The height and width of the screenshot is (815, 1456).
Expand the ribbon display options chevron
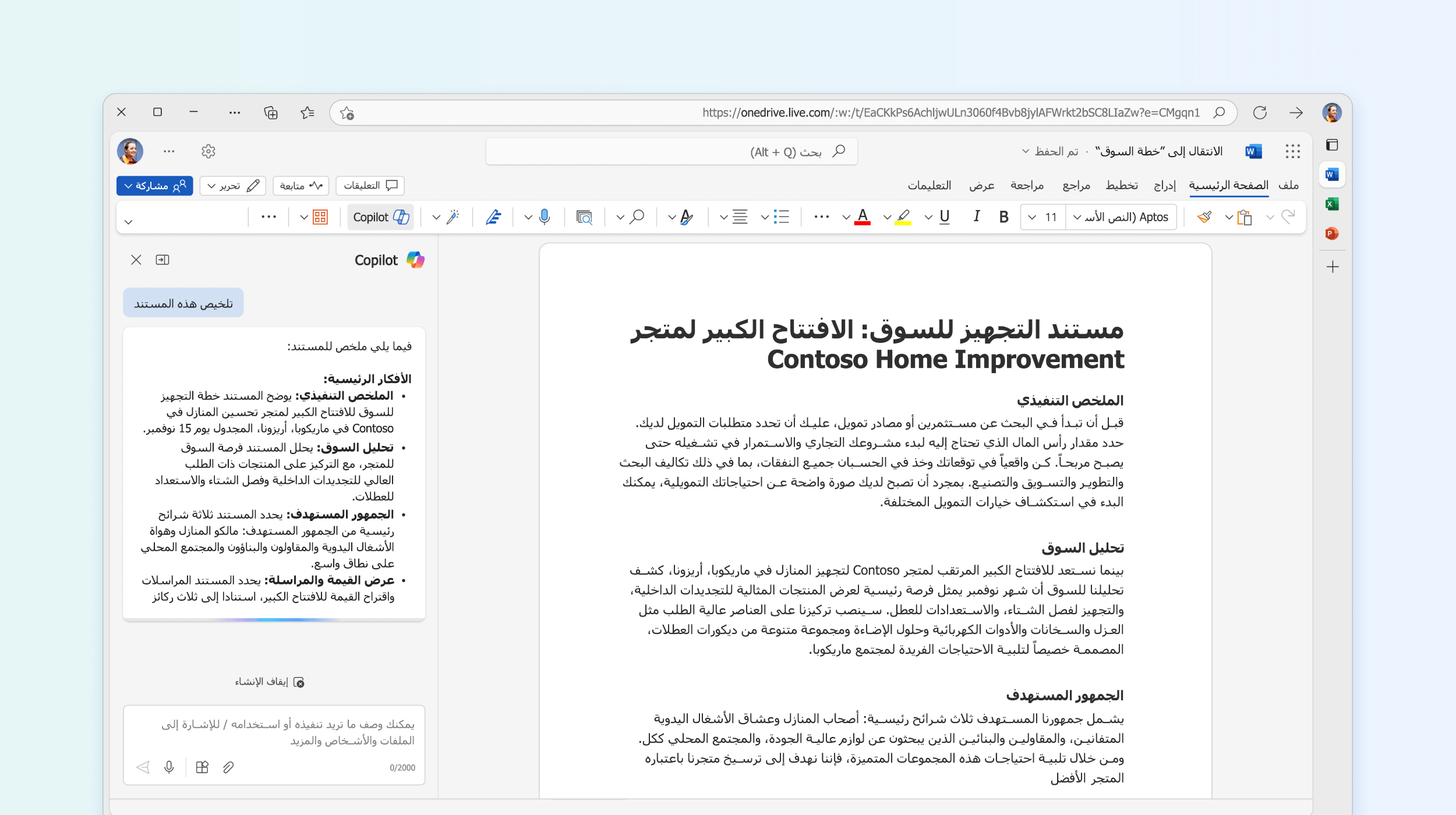tap(129, 221)
